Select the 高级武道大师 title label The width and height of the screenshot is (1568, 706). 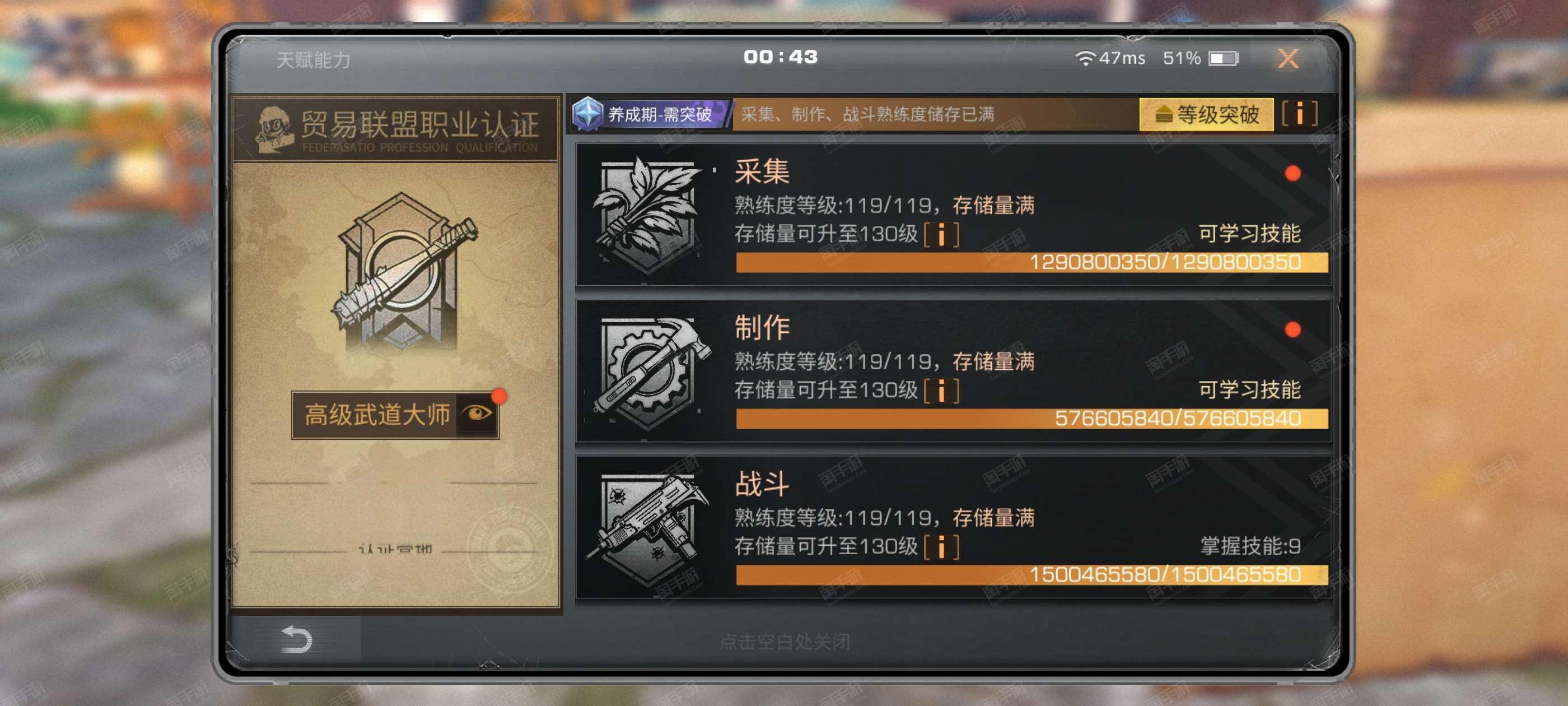(x=376, y=415)
